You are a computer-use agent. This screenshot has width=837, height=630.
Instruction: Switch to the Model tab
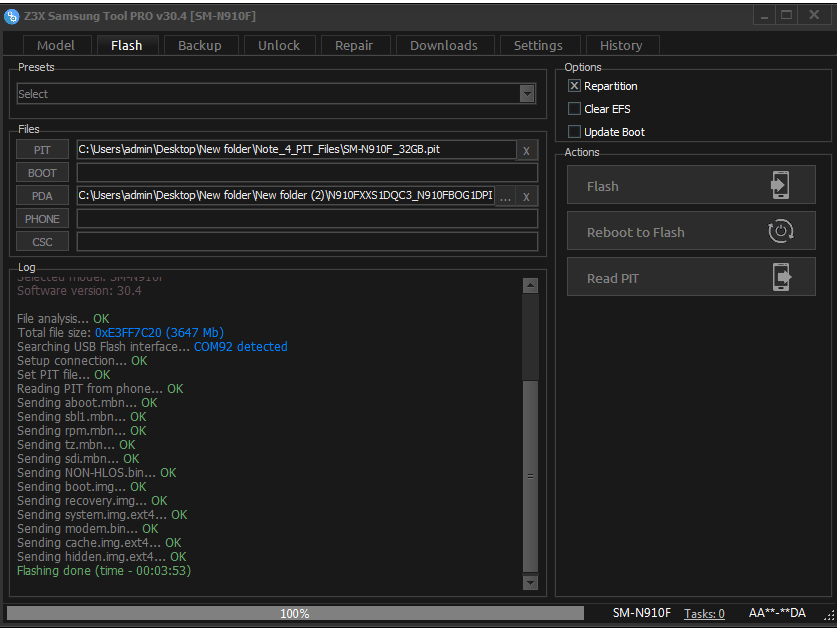[x=56, y=45]
